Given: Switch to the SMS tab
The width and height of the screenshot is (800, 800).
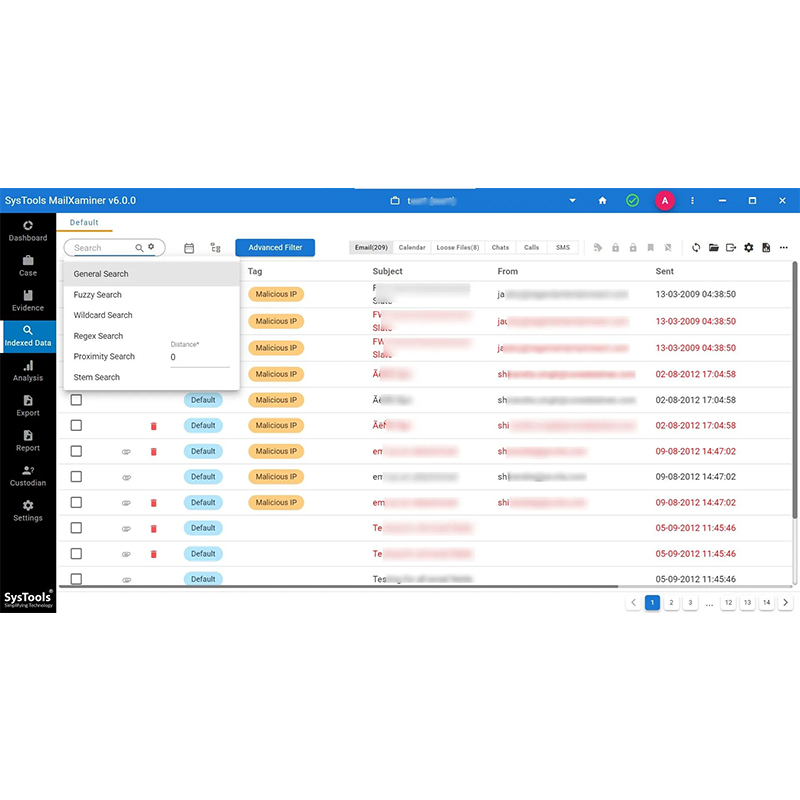Looking at the screenshot, I should tap(563, 247).
